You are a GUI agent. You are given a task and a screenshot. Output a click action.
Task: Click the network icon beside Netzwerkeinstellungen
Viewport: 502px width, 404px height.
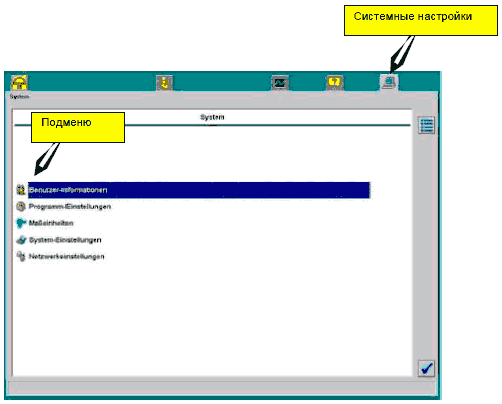pyautogui.click(x=21, y=256)
